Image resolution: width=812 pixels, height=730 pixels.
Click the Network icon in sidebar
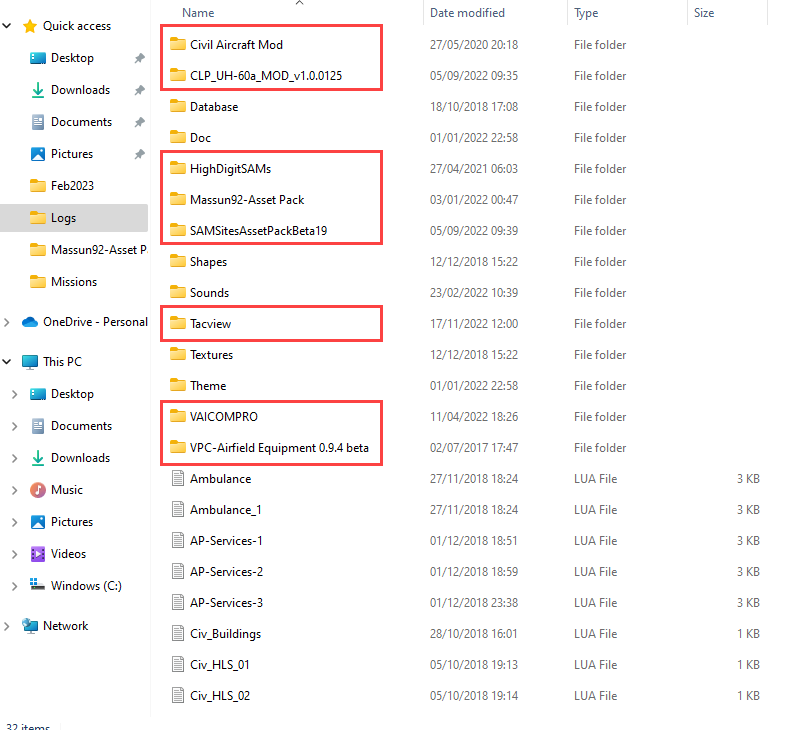(x=30, y=626)
